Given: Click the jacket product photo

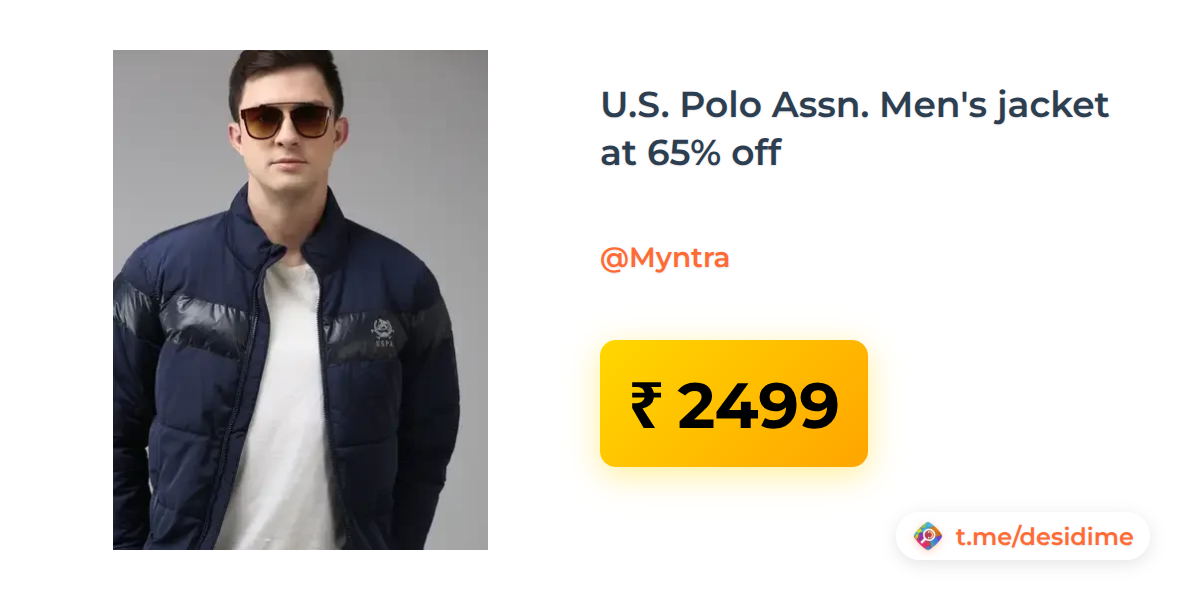Looking at the screenshot, I should 300,300.
